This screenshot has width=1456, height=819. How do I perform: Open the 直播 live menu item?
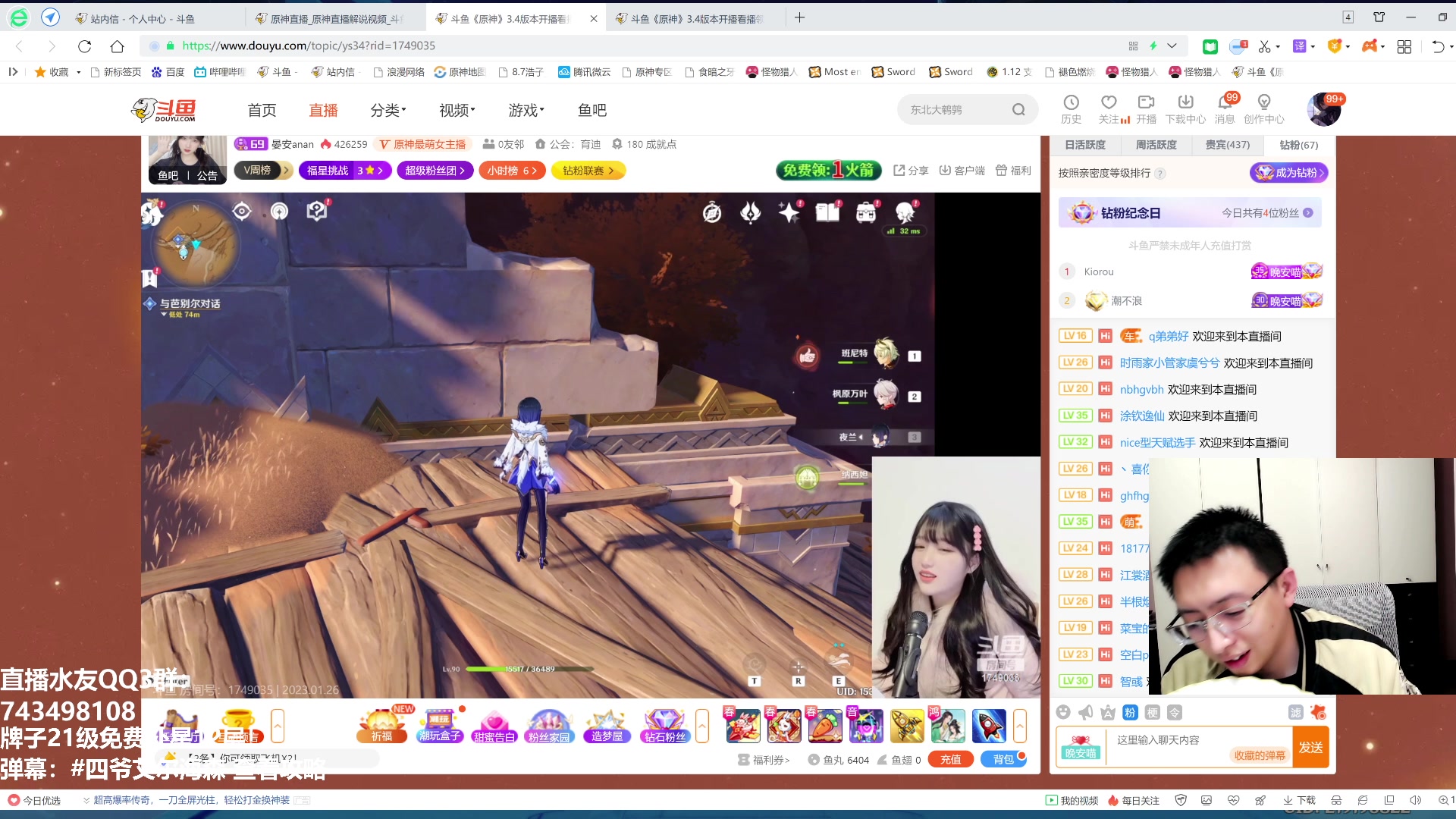tap(323, 110)
